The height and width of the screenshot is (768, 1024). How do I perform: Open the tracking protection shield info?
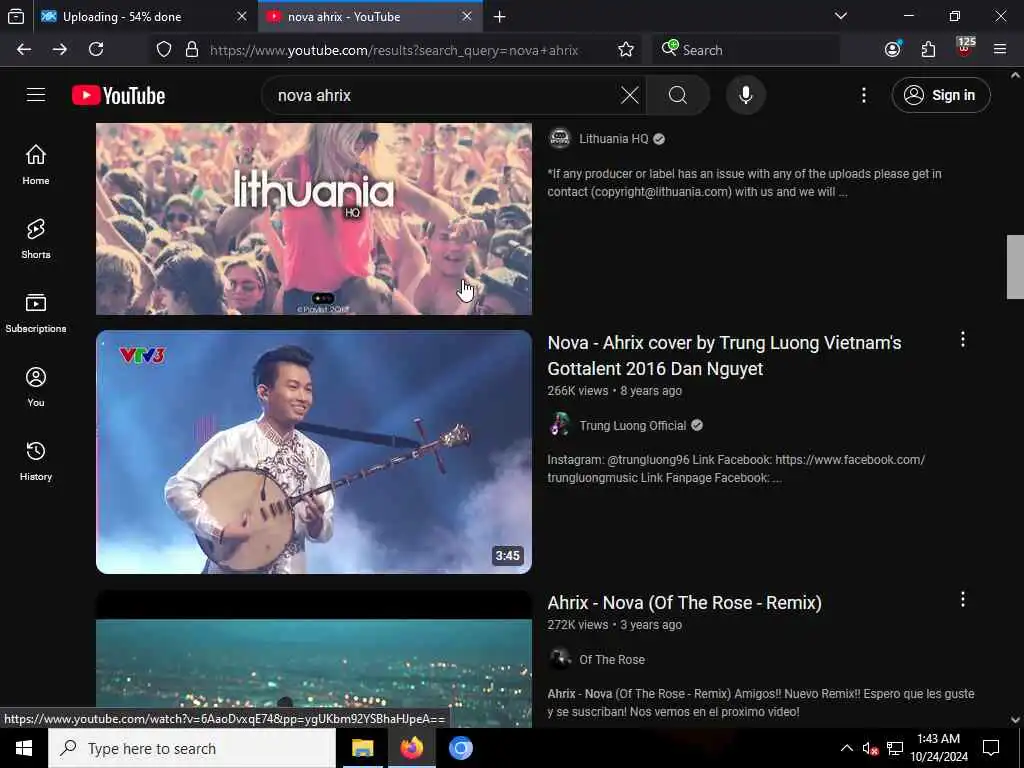pos(164,50)
